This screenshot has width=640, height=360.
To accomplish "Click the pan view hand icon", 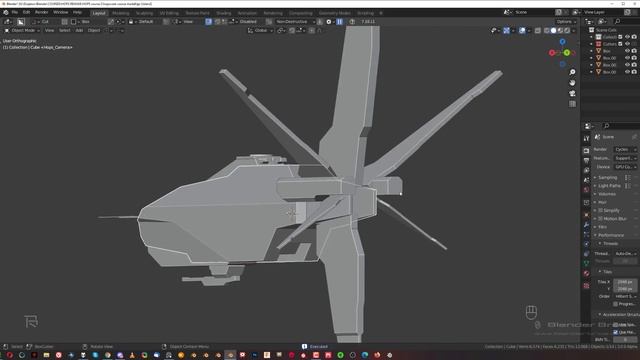I will point(572,82).
